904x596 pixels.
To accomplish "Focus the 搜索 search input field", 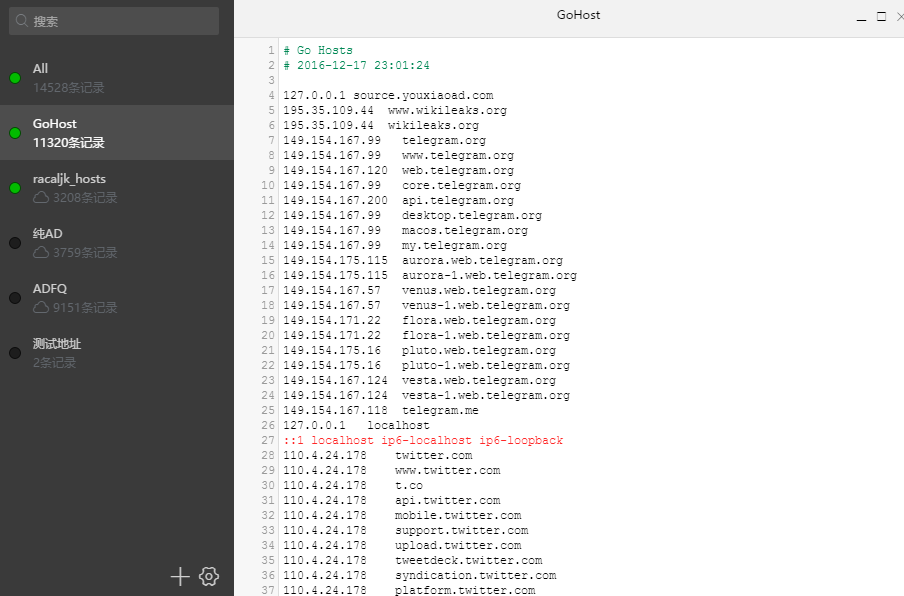I will point(114,21).
